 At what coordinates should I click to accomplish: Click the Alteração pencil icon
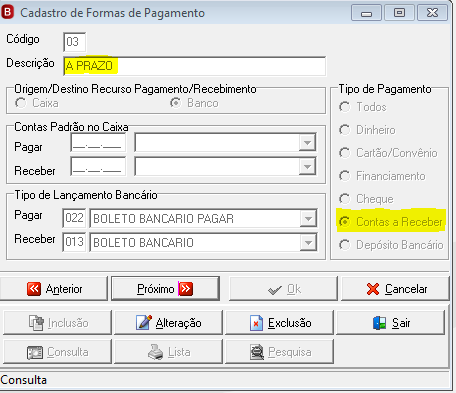pyautogui.click(x=144, y=323)
